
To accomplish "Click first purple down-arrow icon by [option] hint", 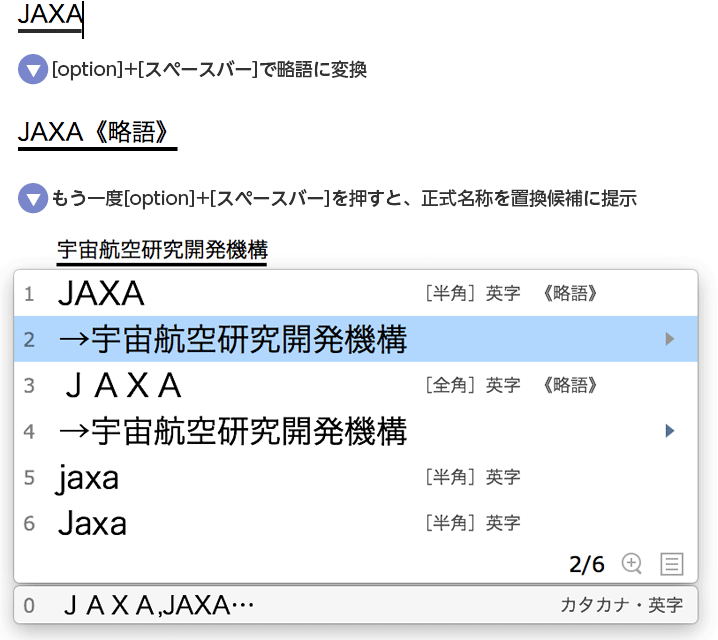I will [x=33, y=69].
